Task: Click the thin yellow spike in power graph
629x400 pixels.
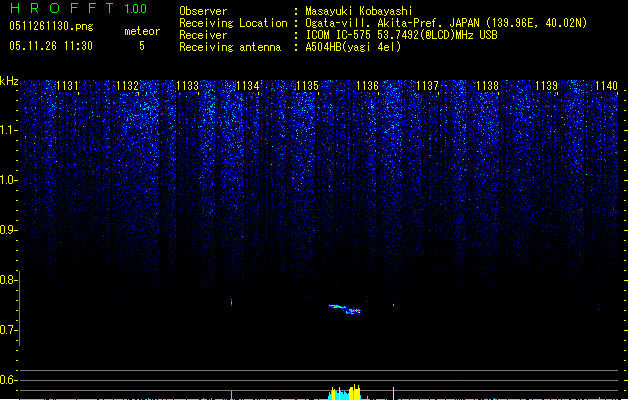Action: (393, 393)
